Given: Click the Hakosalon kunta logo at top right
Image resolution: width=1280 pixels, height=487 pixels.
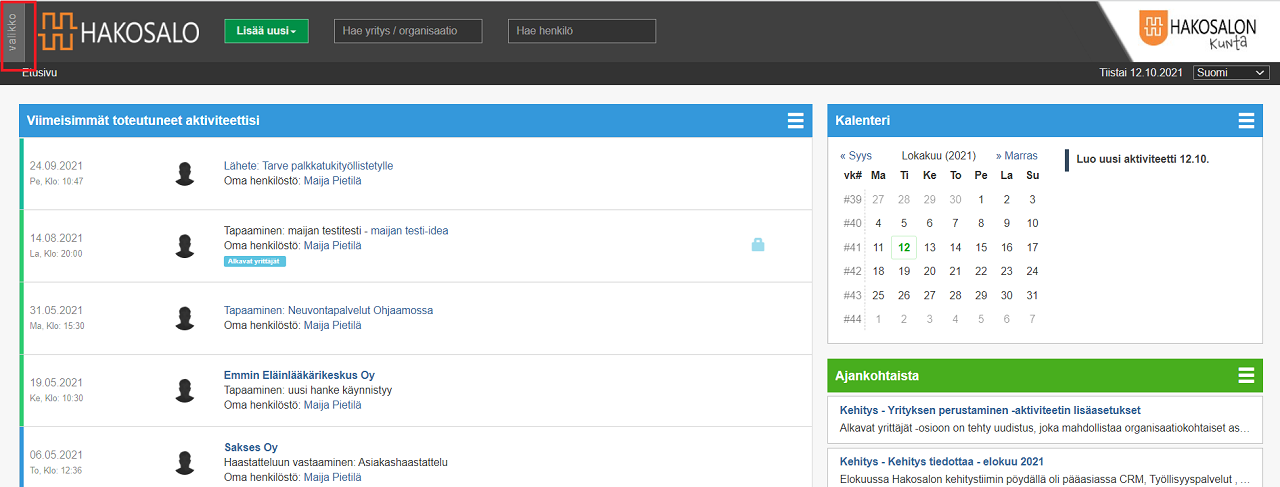Looking at the screenshot, I should 1199,30.
